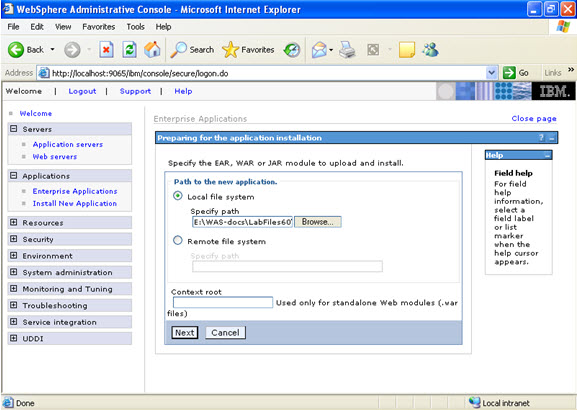The width and height of the screenshot is (577, 410).
Task: Expand Monitoring and Tuning section
Action: coord(14,288)
